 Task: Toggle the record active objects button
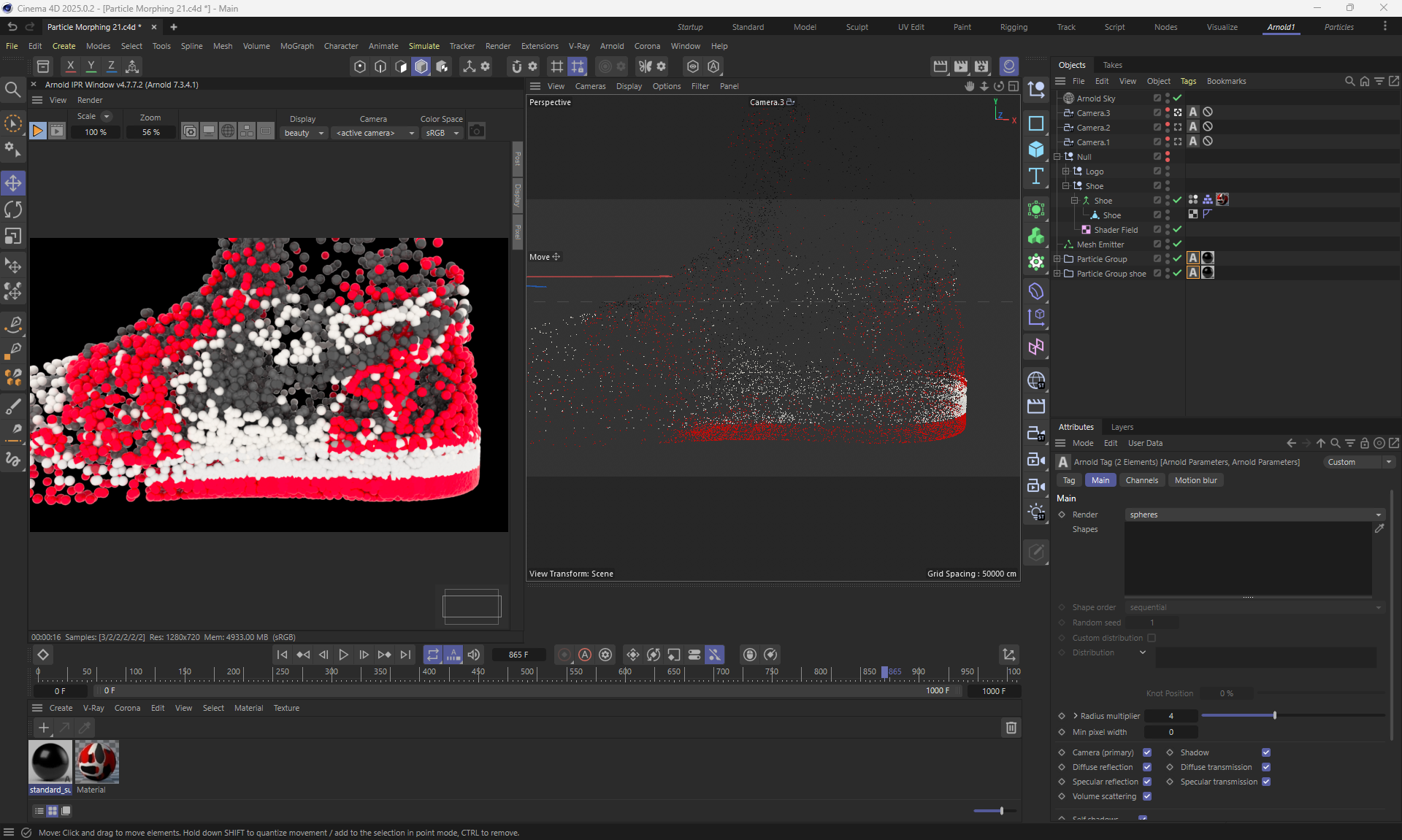pos(564,655)
